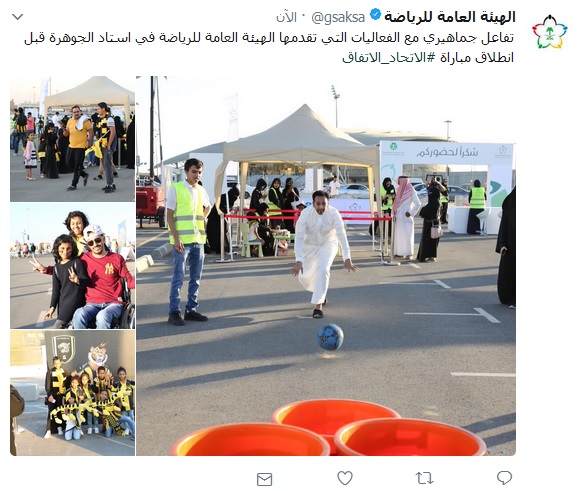Click the الآن timestamp link
The width and height of the screenshot is (585, 491).
(287, 17)
